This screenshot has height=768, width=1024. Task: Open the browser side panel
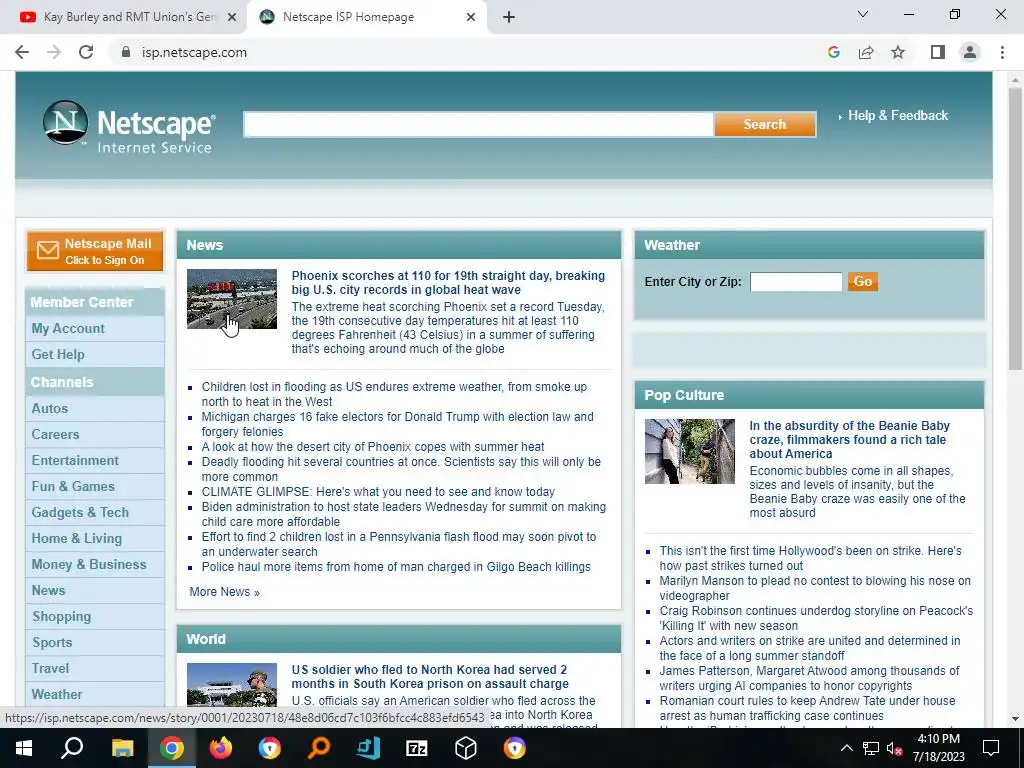pos(938,52)
